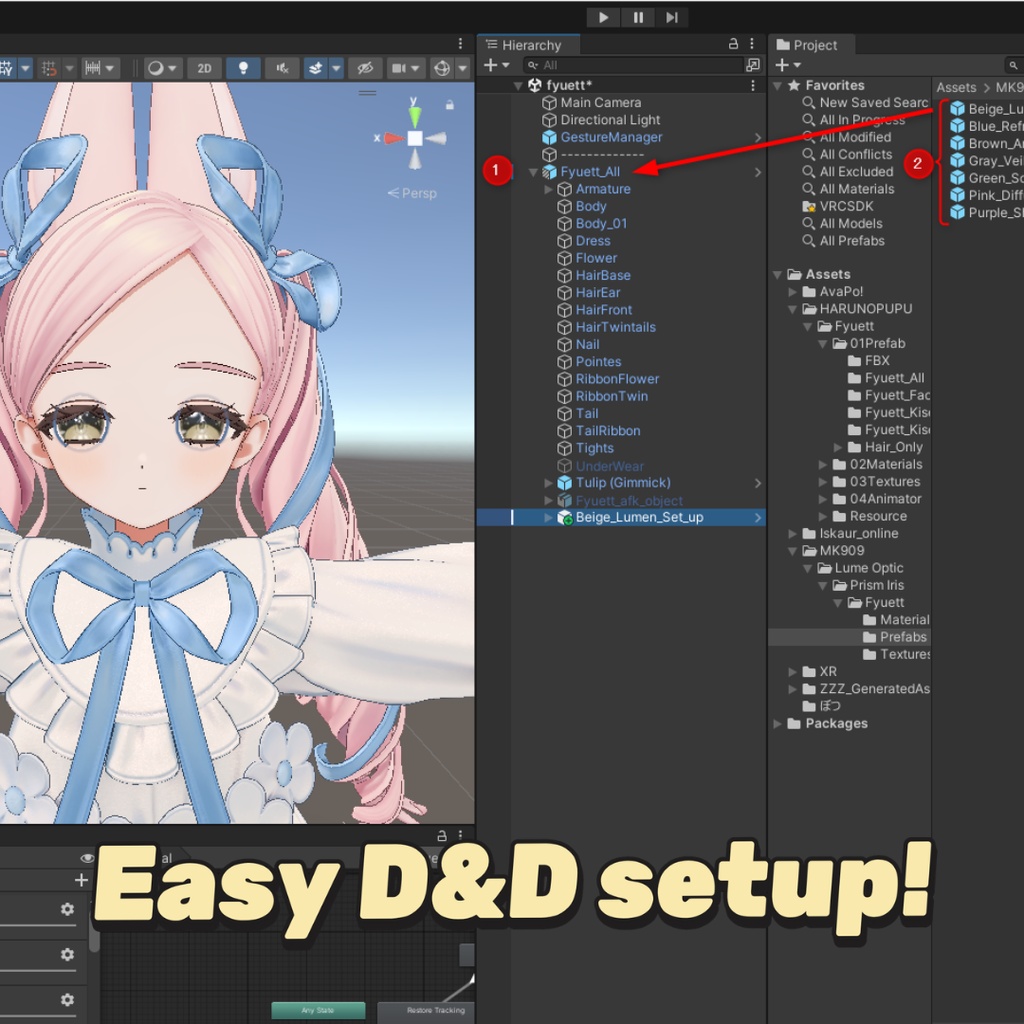Open the fyuett scene context menu
Viewport: 1024px width, 1024px height.
point(753,86)
